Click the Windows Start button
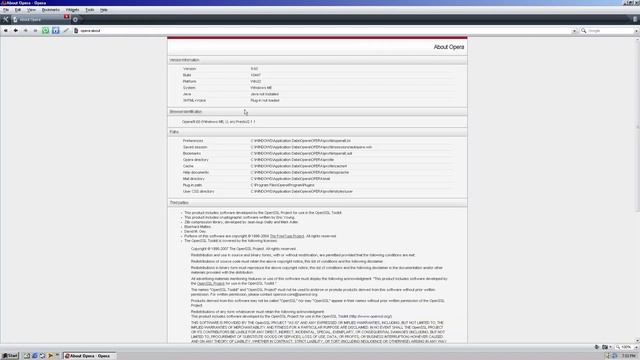Image resolution: width=640 pixels, height=360 pixels. point(10,356)
